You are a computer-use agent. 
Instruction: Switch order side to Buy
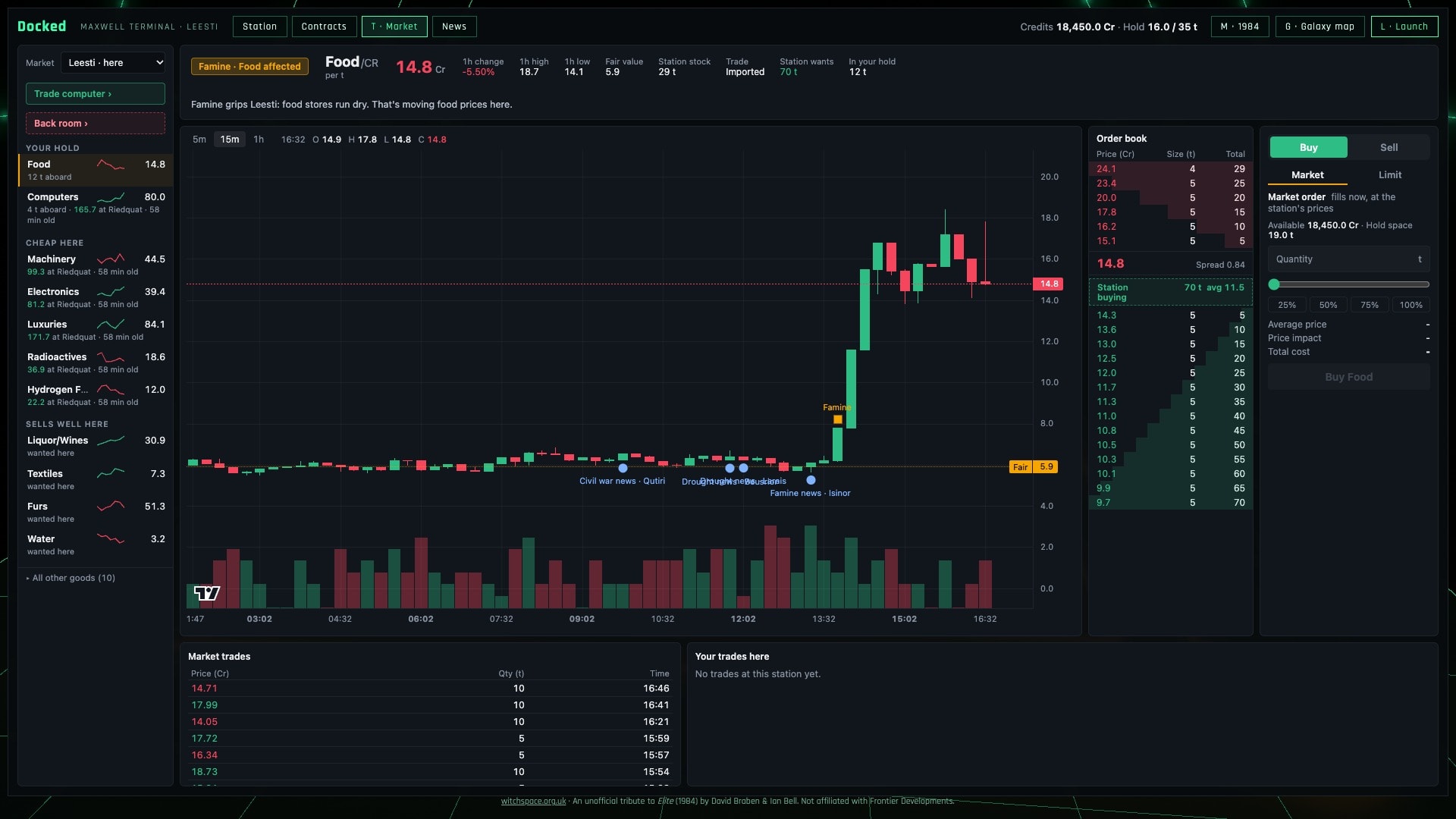click(1309, 148)
